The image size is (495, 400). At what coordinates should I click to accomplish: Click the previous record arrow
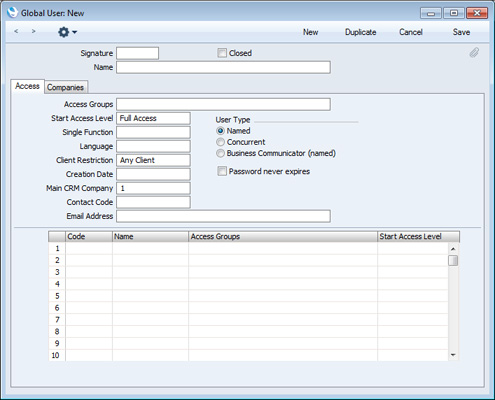coord(16,31)
